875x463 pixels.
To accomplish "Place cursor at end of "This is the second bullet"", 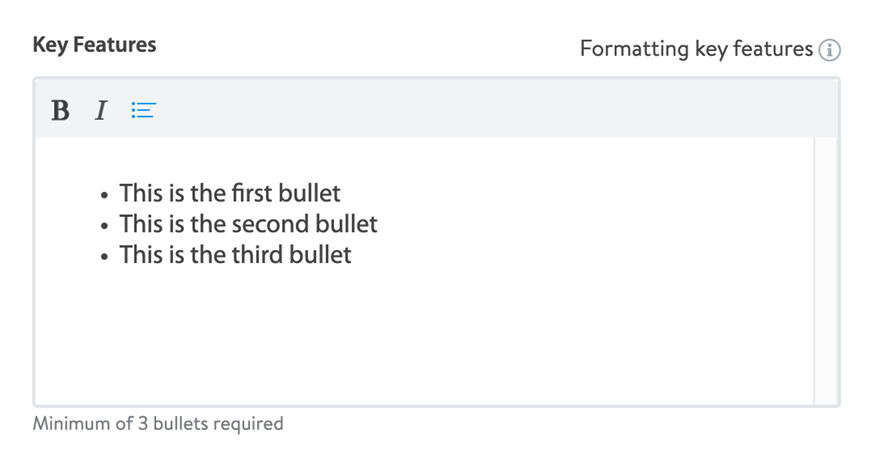I will (x=378, y=223).
